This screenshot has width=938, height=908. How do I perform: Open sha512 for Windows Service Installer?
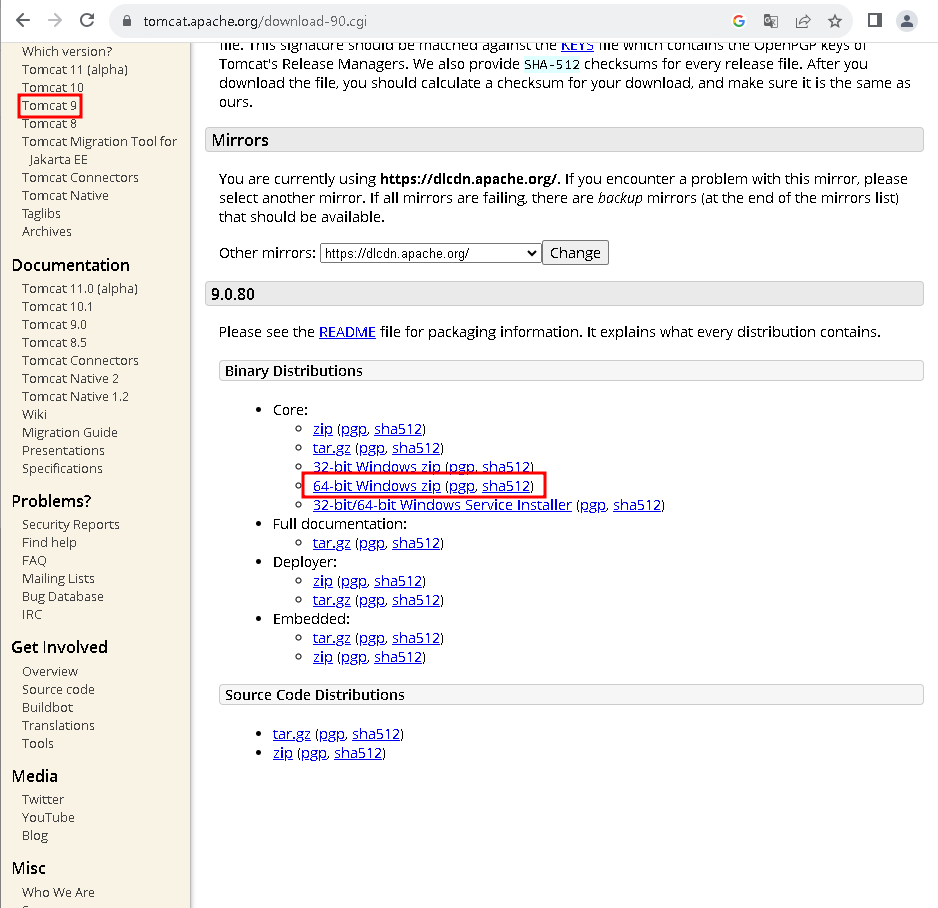[x=637, y=505]
